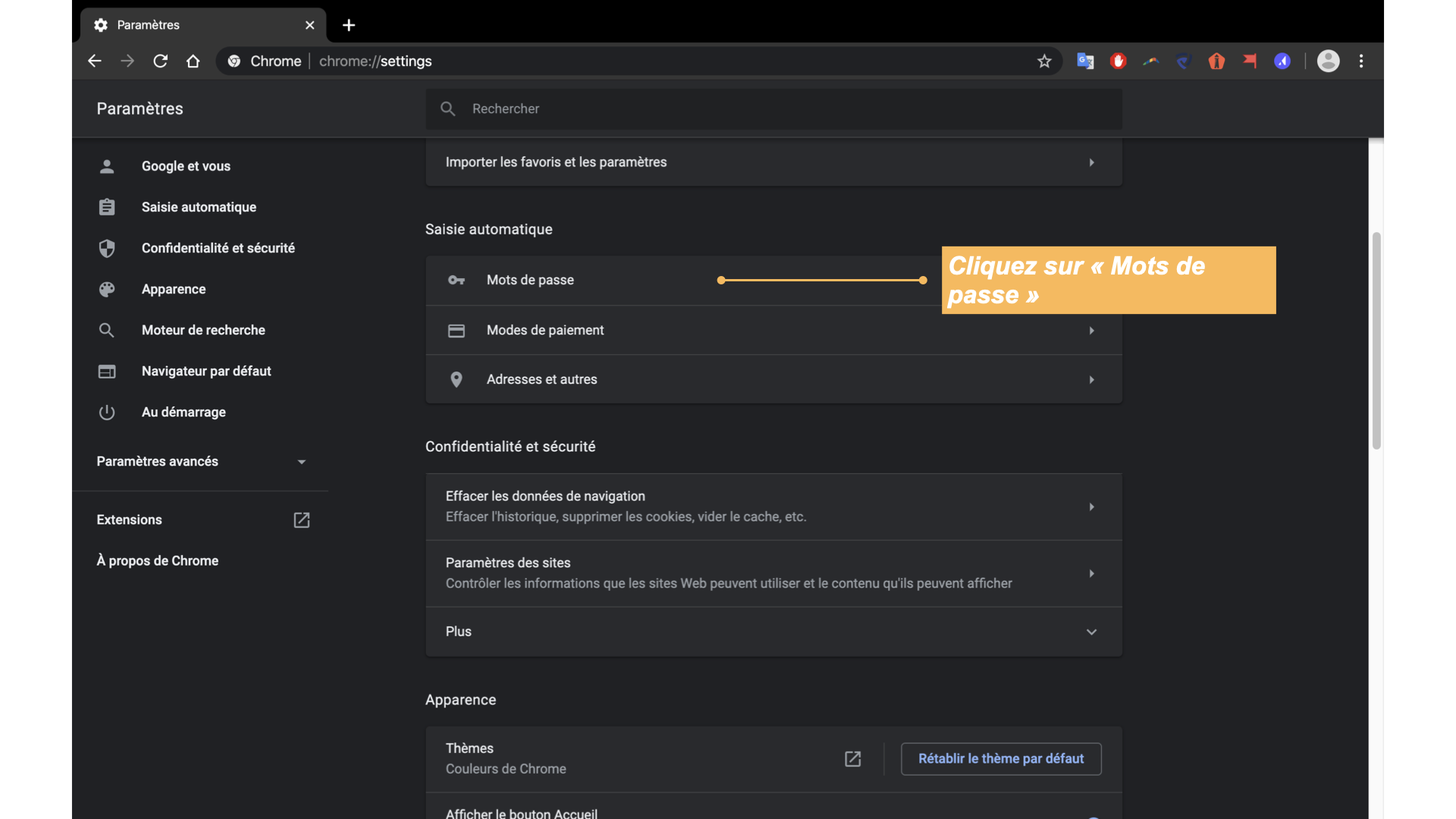Open a new tab with the plus icon
This screenshot has height=819, width=1456.
(349, 25)
